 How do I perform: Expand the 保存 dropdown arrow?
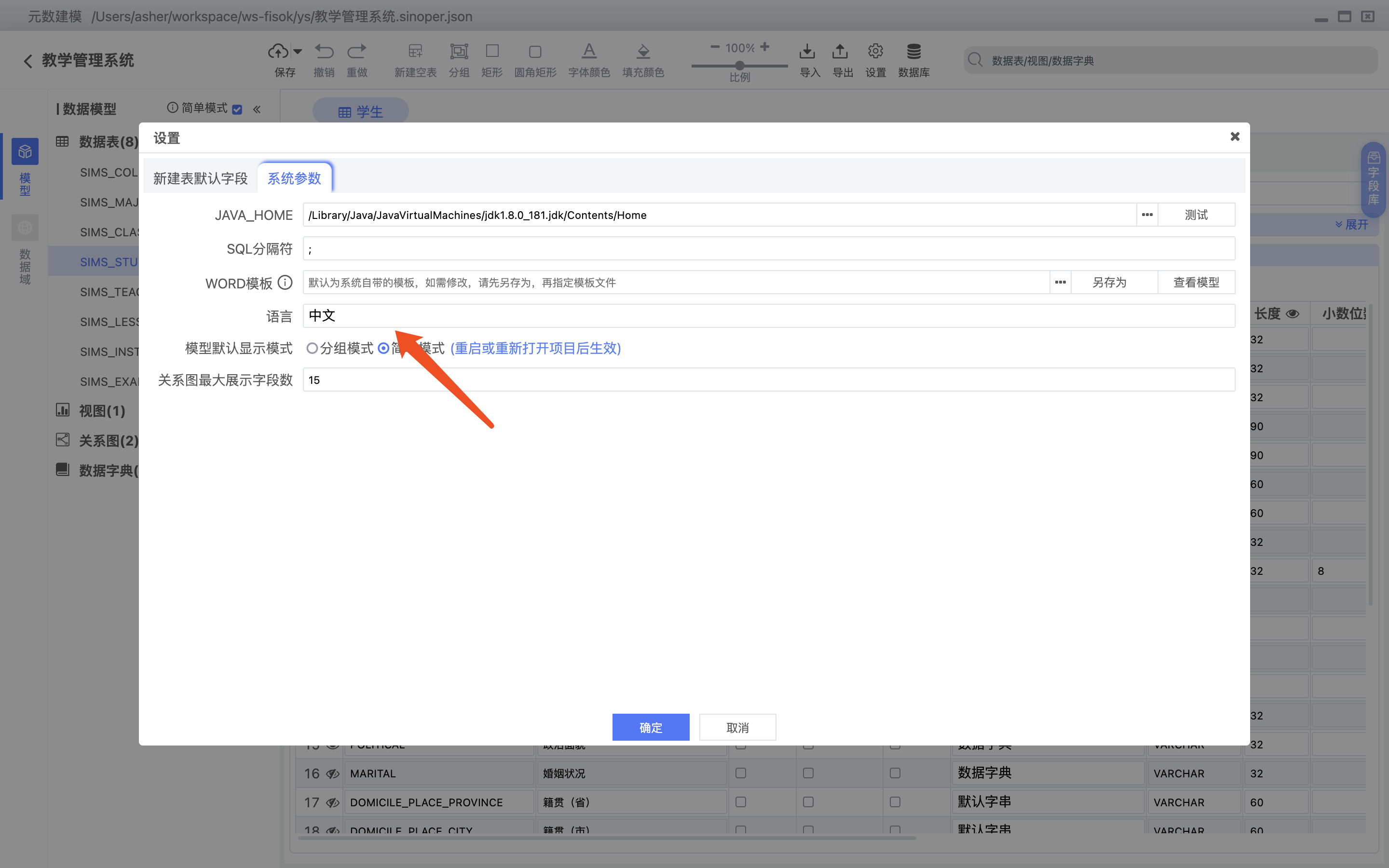[x=298, y=51]
